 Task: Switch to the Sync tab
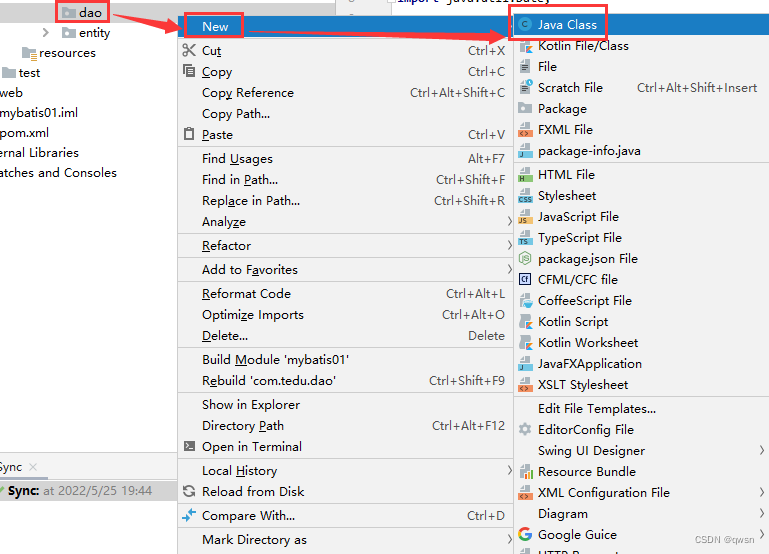click(11, 467)
